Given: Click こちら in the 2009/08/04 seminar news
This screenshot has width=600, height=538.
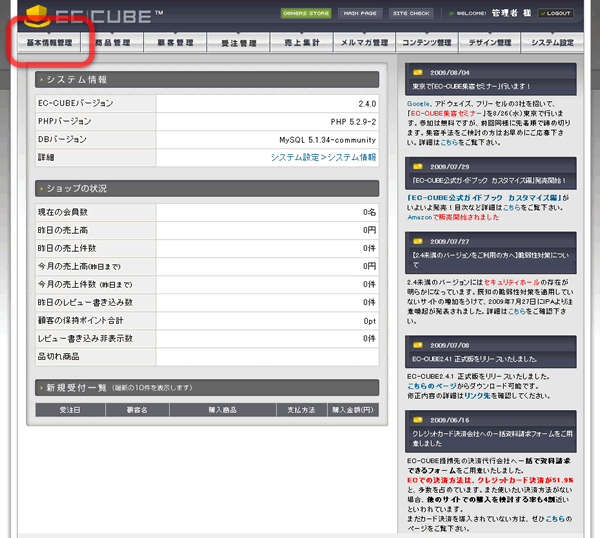Looking at the screenshot, I should tap(449, 142).
